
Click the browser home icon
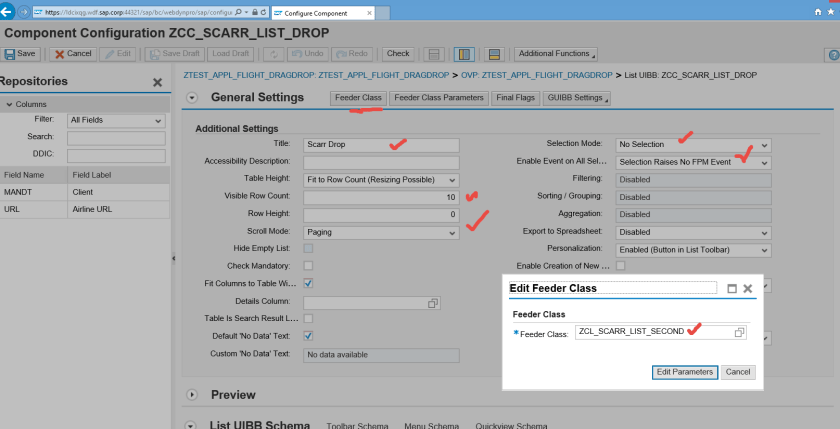tap(818, 12)
